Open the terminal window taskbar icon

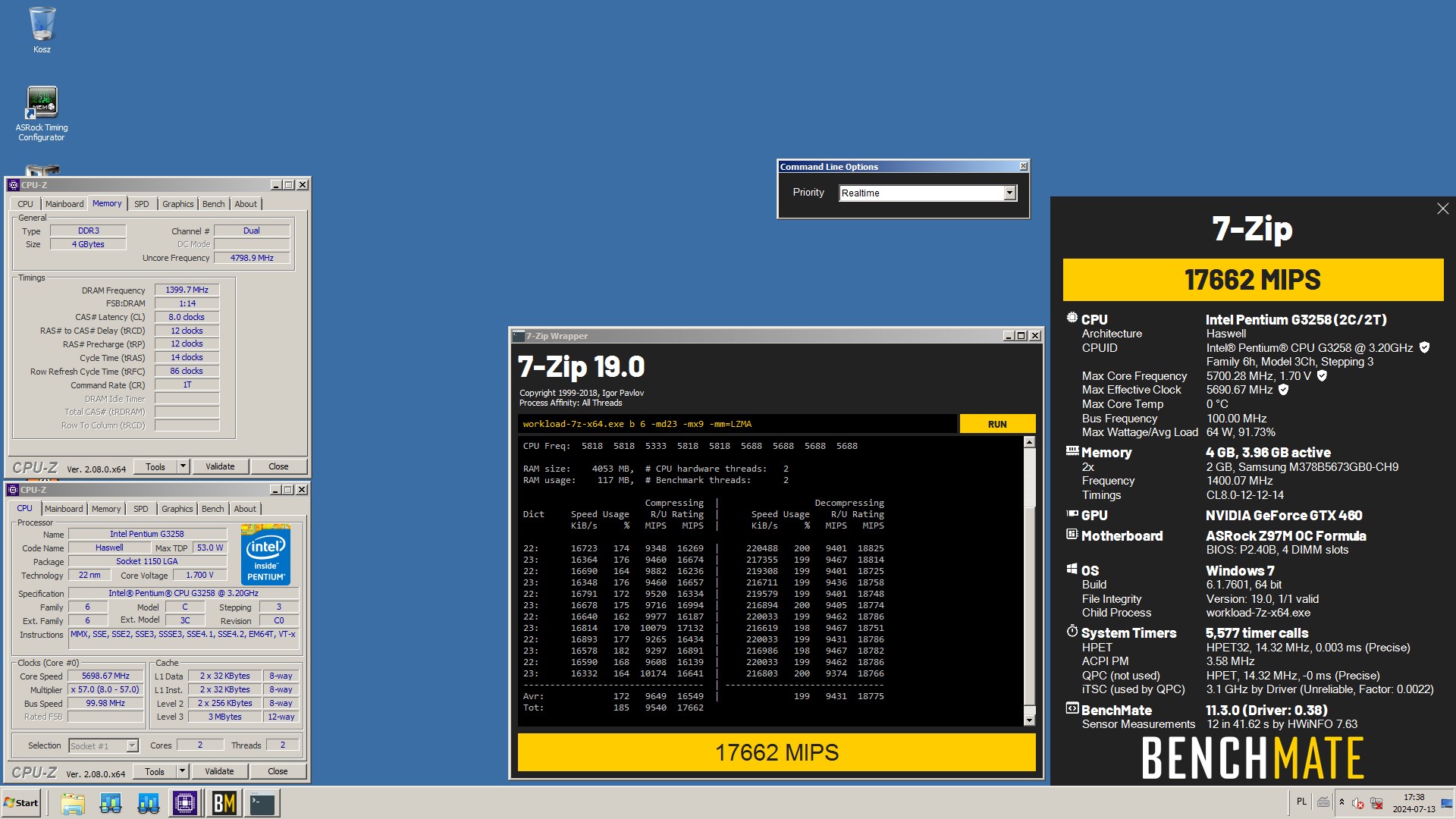tap(262, 803)
